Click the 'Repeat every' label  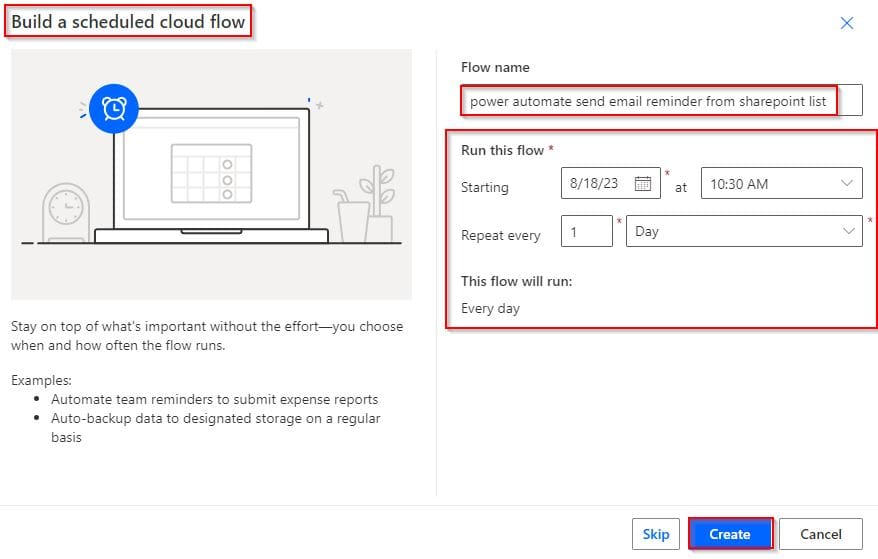501,235
